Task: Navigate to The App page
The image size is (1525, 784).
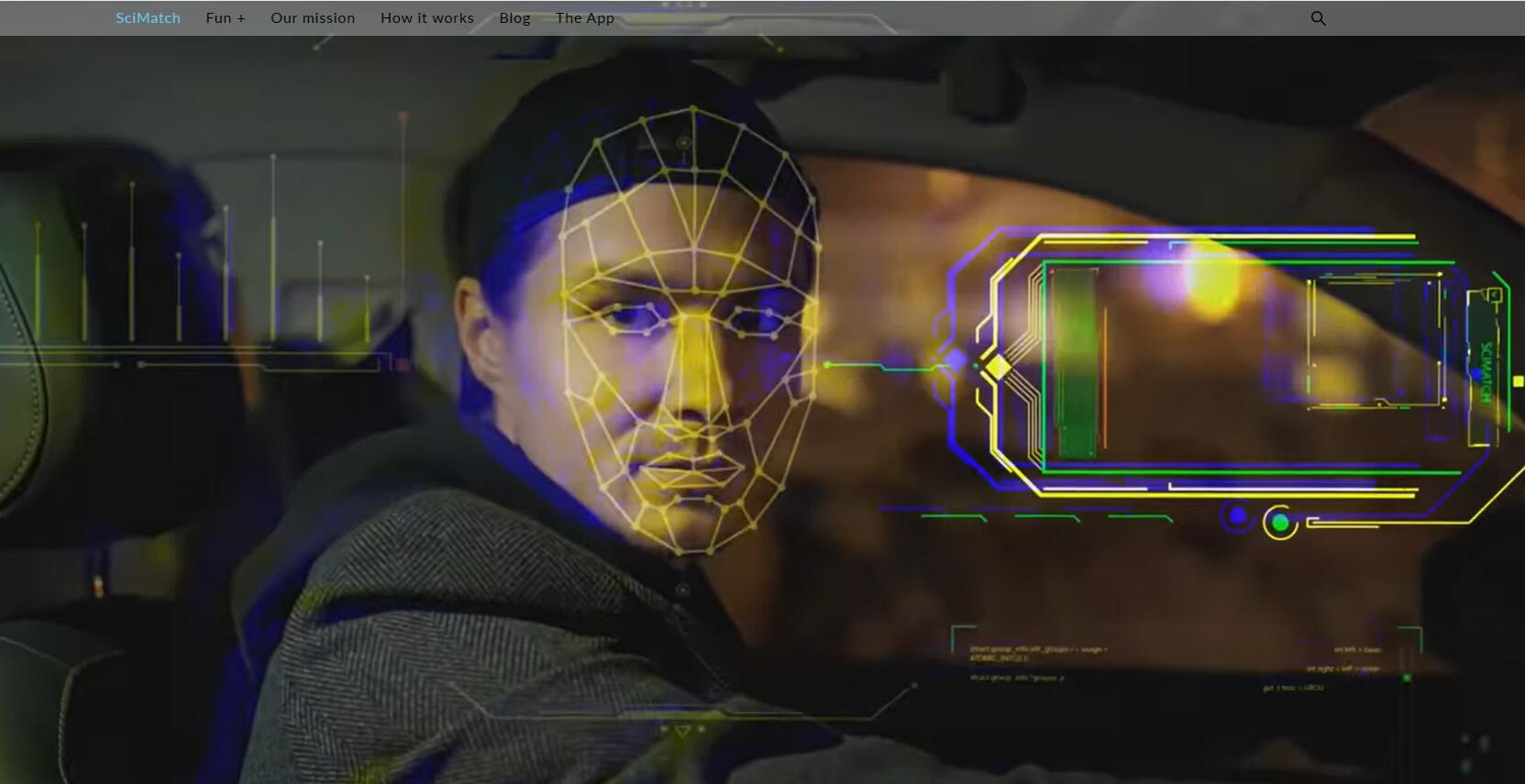Action: (584, 18)
